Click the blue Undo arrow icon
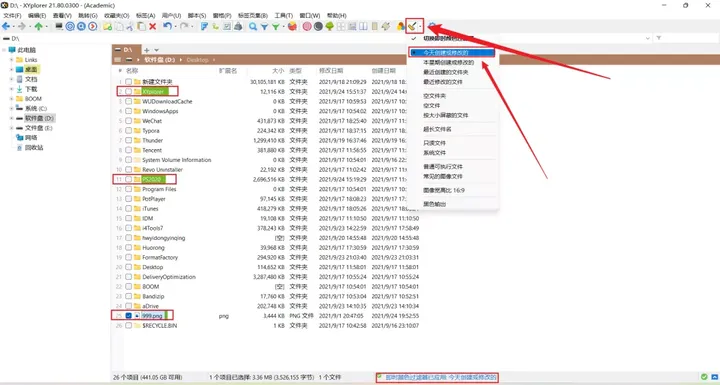Screen dimensions: 720x385 pos(167,27)
